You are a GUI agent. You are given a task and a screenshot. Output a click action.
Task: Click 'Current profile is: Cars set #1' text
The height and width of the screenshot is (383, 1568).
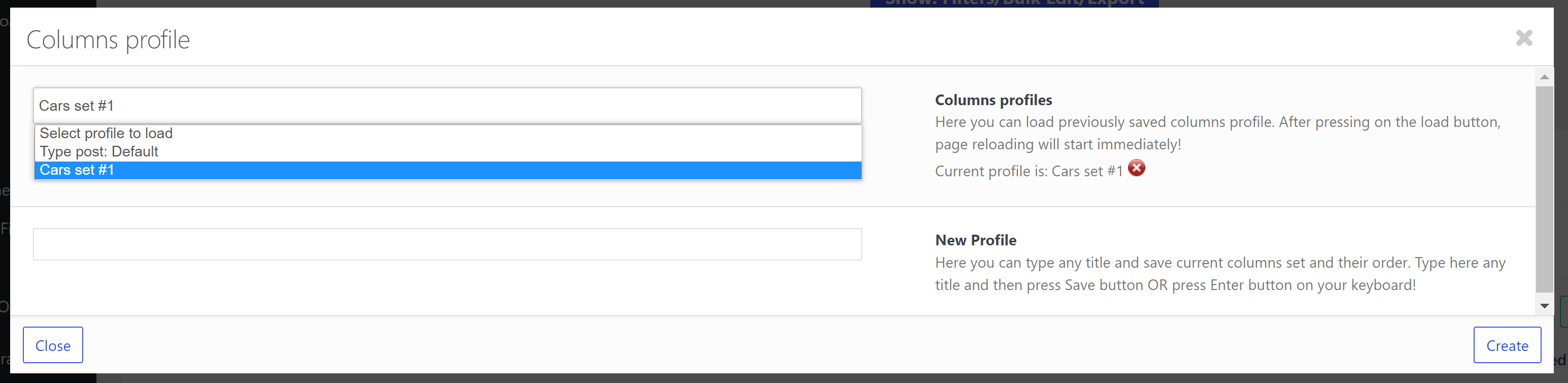pos(1029,171)
